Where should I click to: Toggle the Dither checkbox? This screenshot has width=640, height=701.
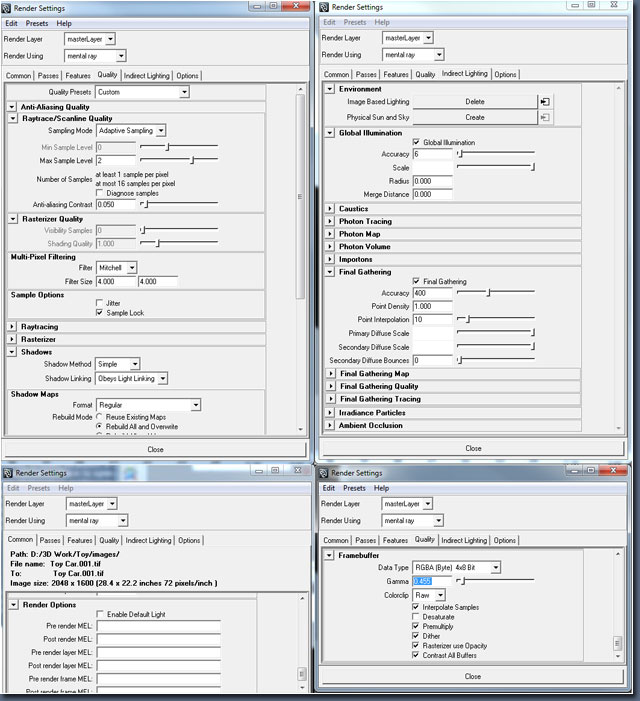click(x=416, y=636)
